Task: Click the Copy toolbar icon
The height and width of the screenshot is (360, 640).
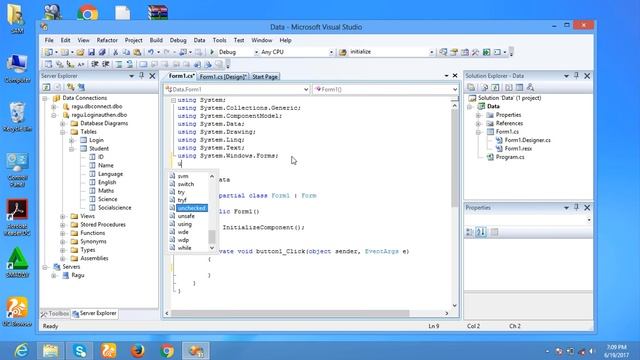Action: (126, 52)
